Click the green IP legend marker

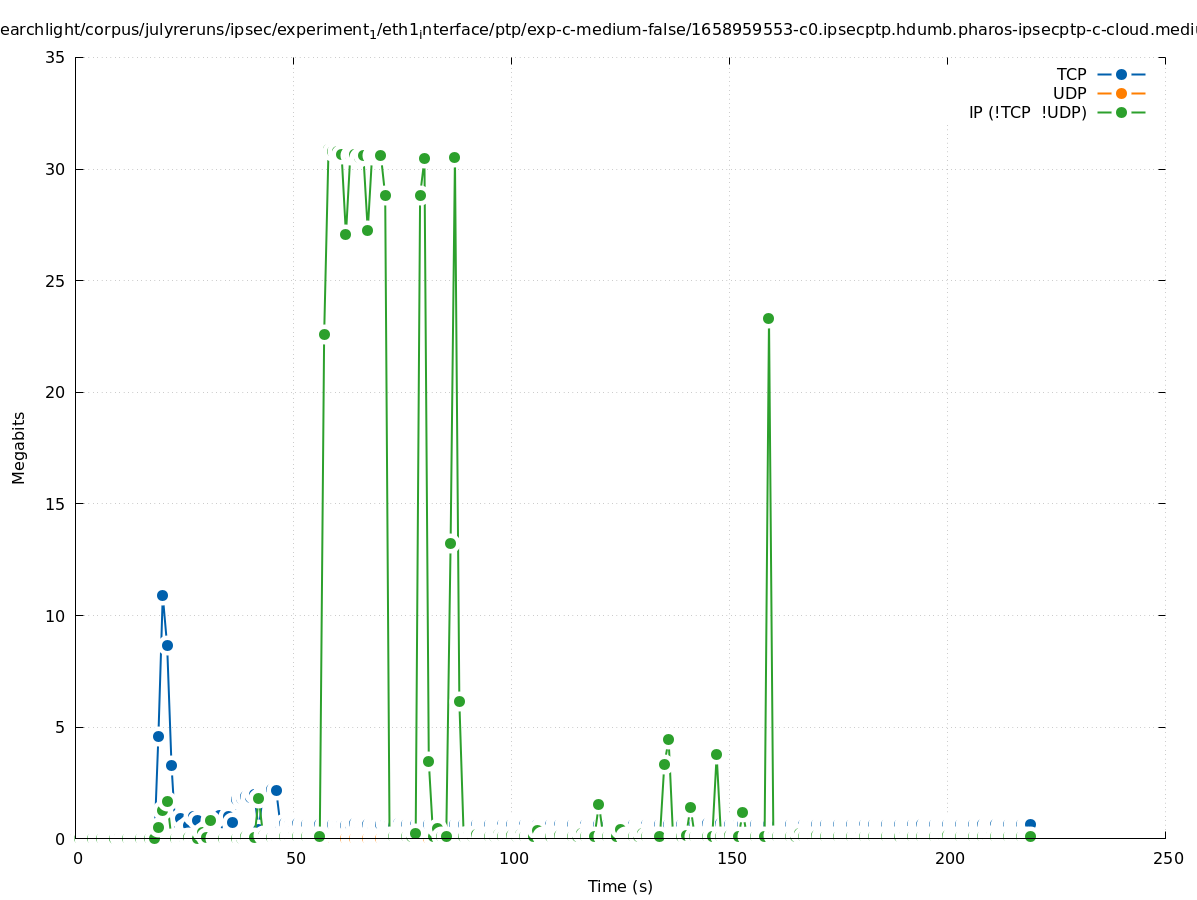(x=1121, y=112)
